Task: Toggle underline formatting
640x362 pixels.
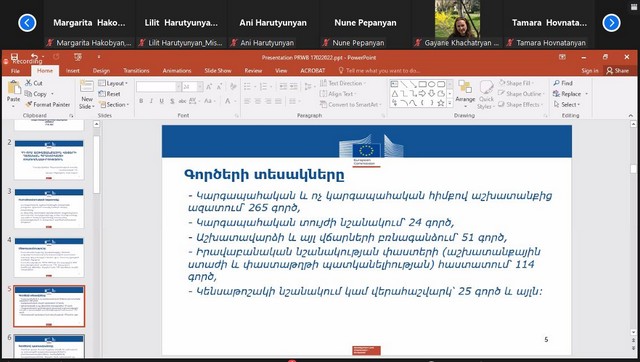Action: (x=162, y=101)
